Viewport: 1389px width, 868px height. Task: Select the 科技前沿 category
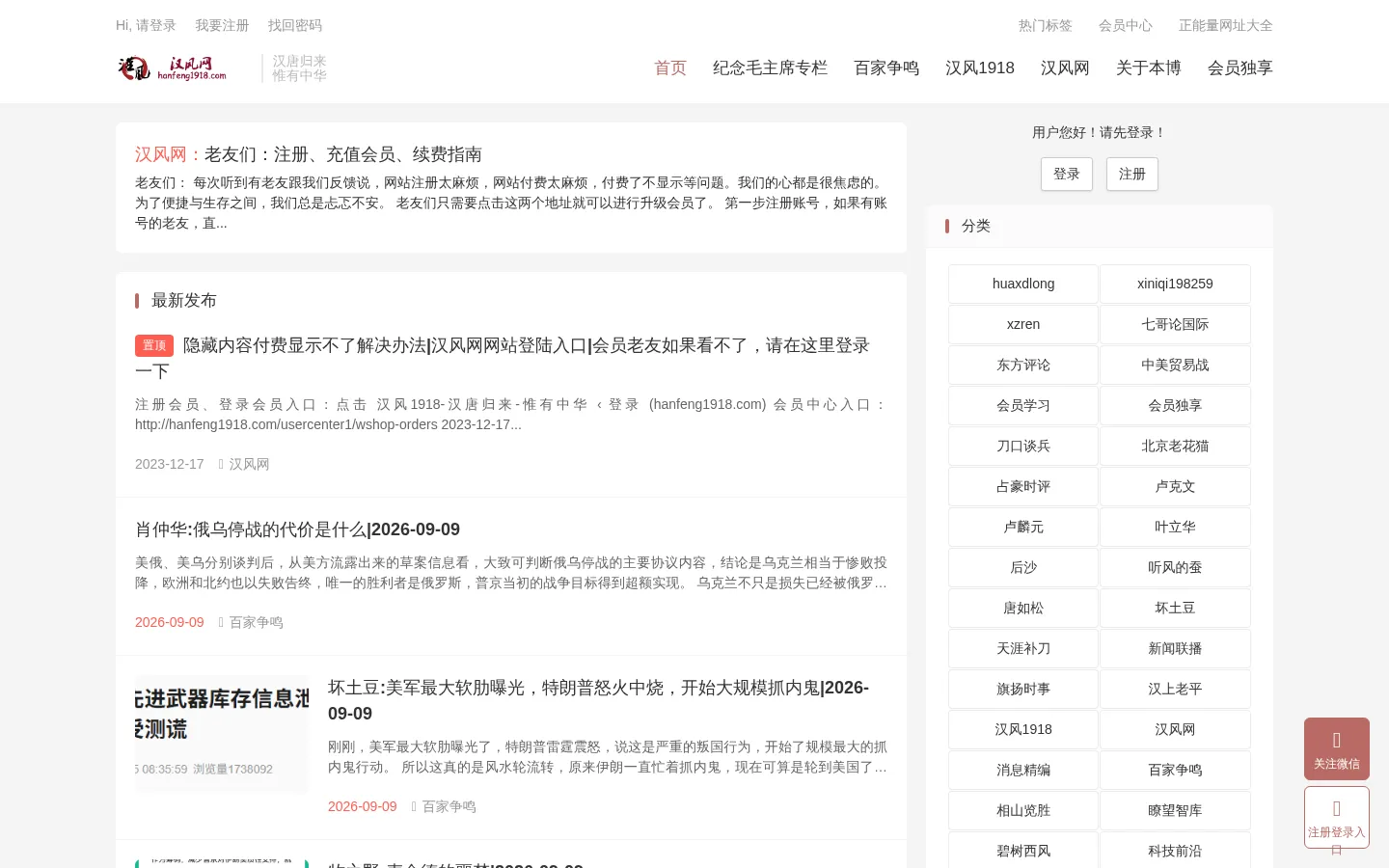pos(1175,850)
